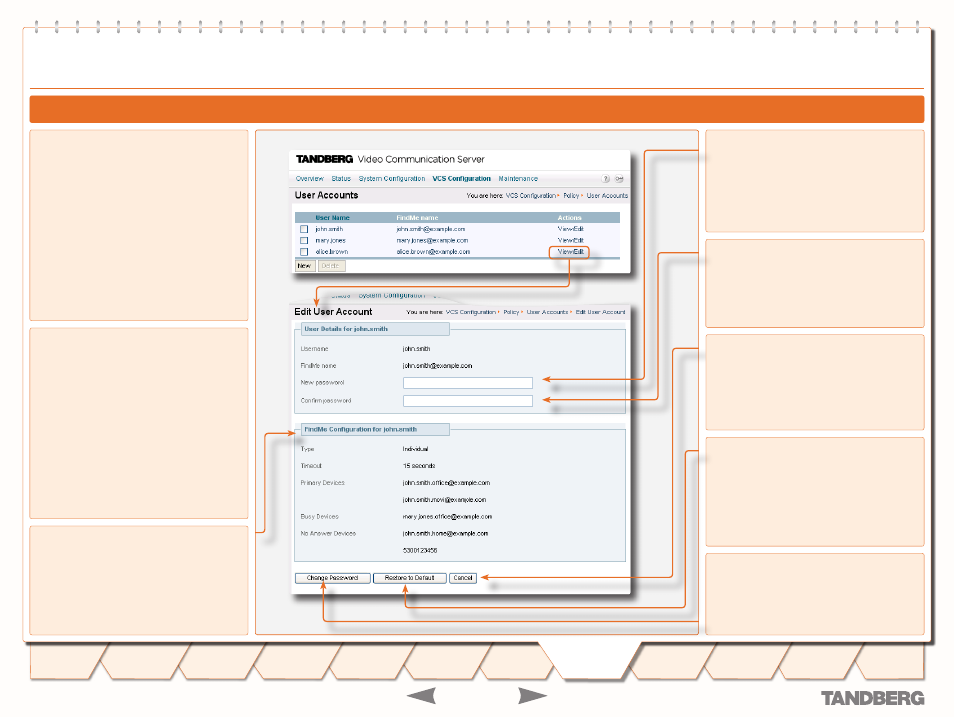Click the john.smith.office@example.com primary device
The height and width of the screenshot is (717, 954).
click(x=446, y=483)
